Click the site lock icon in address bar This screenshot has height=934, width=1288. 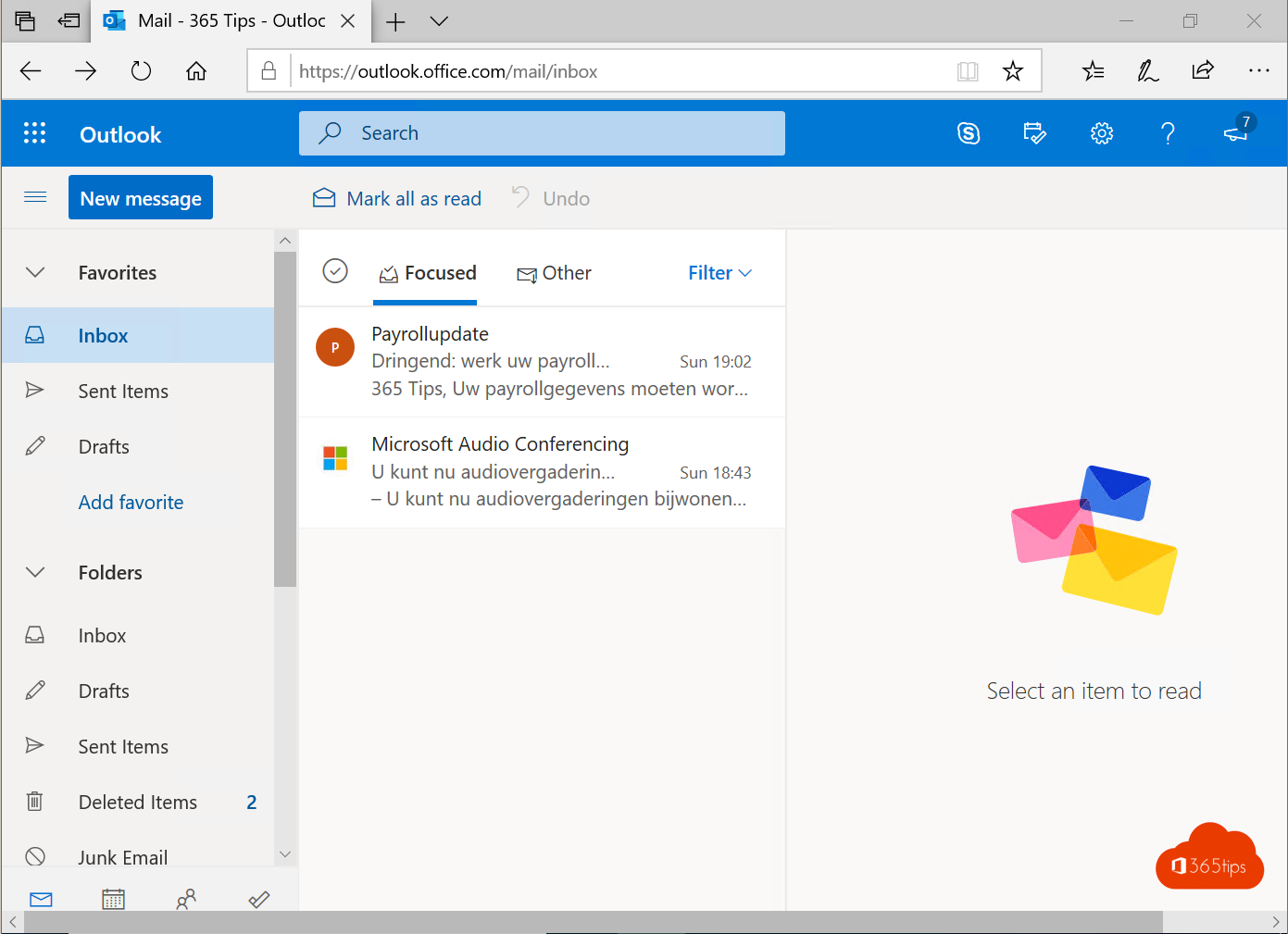pyautogui.click(x=269, y=71)
